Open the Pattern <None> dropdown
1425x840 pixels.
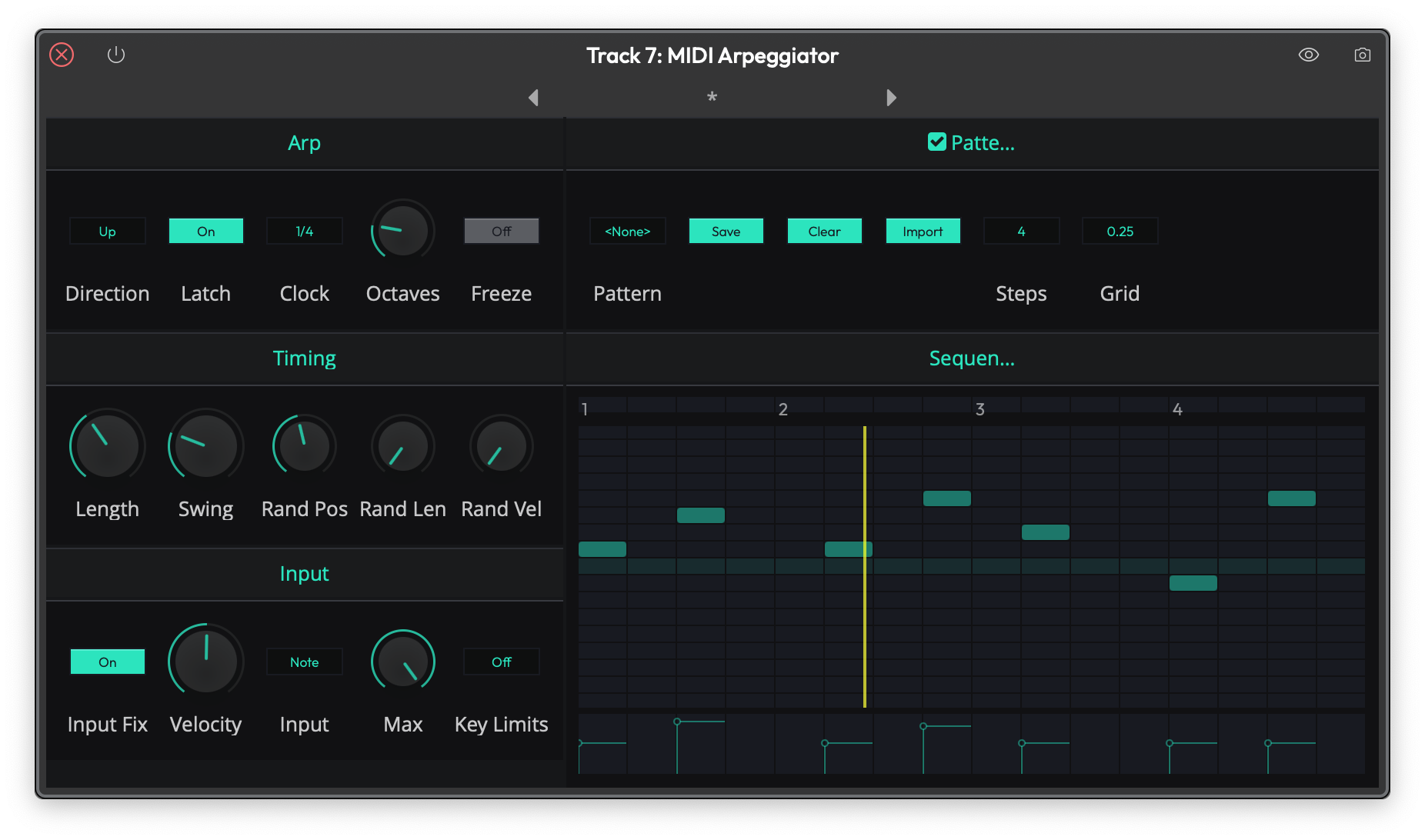pos(628,231)
